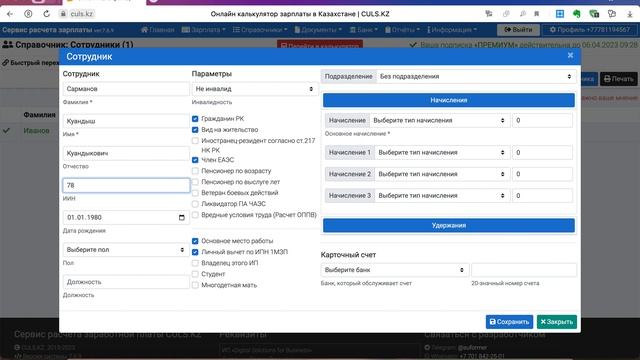Image resolution: width=640 pixels, height=360 pixels.
Task: Open the blue grid extension icon
Action: pyautogui.click(x=560, y=14)
